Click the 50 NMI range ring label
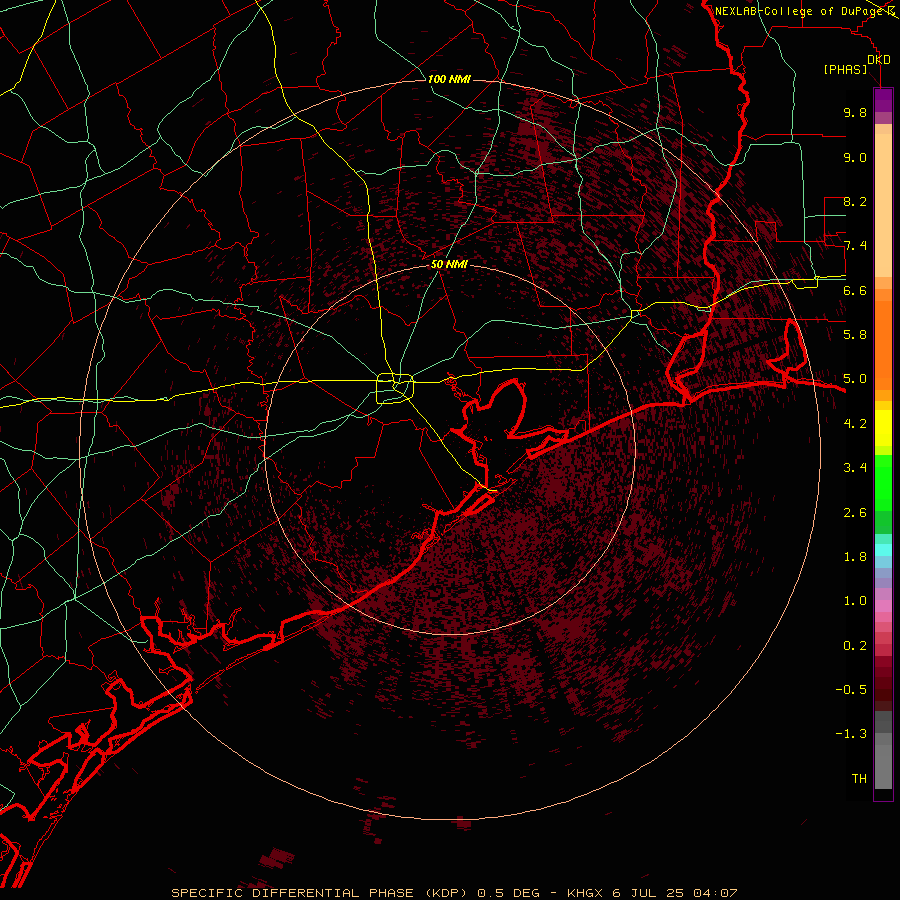This screenshot has width=900, height=900. click(449, 264)
